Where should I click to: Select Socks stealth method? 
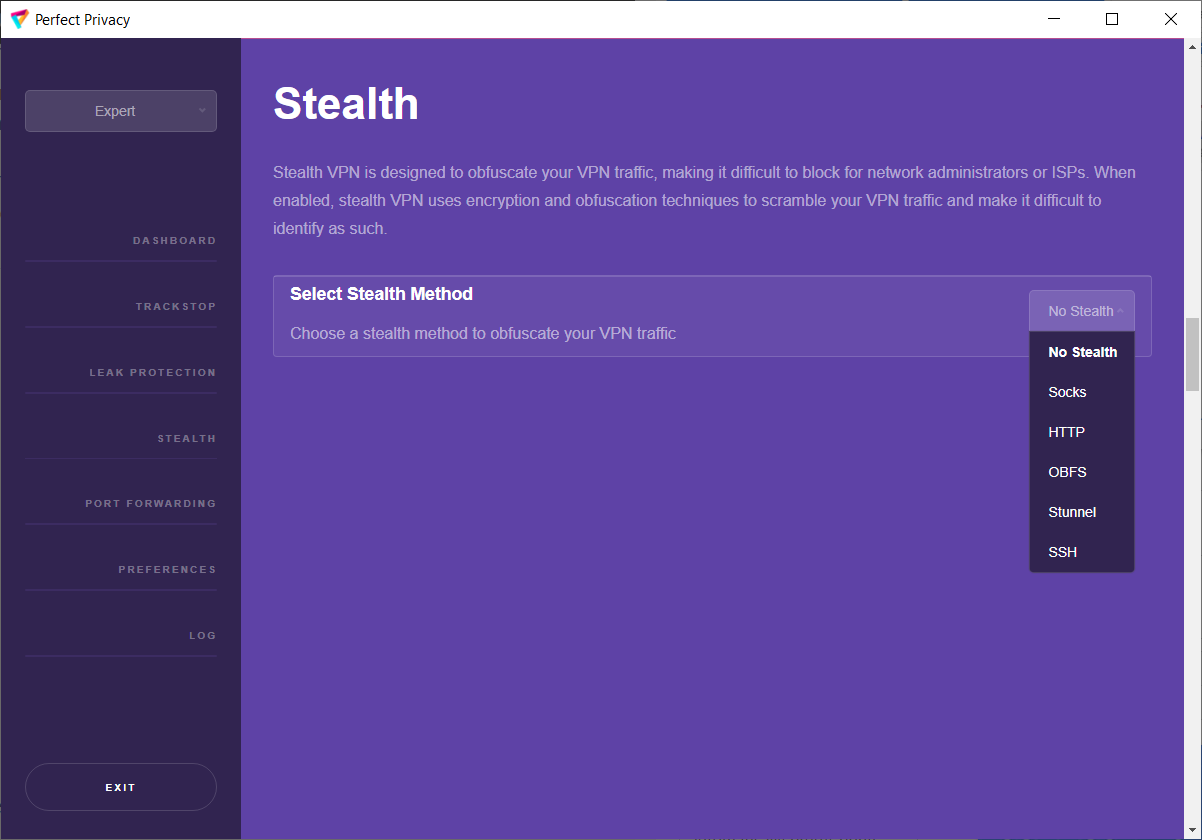1082,392
